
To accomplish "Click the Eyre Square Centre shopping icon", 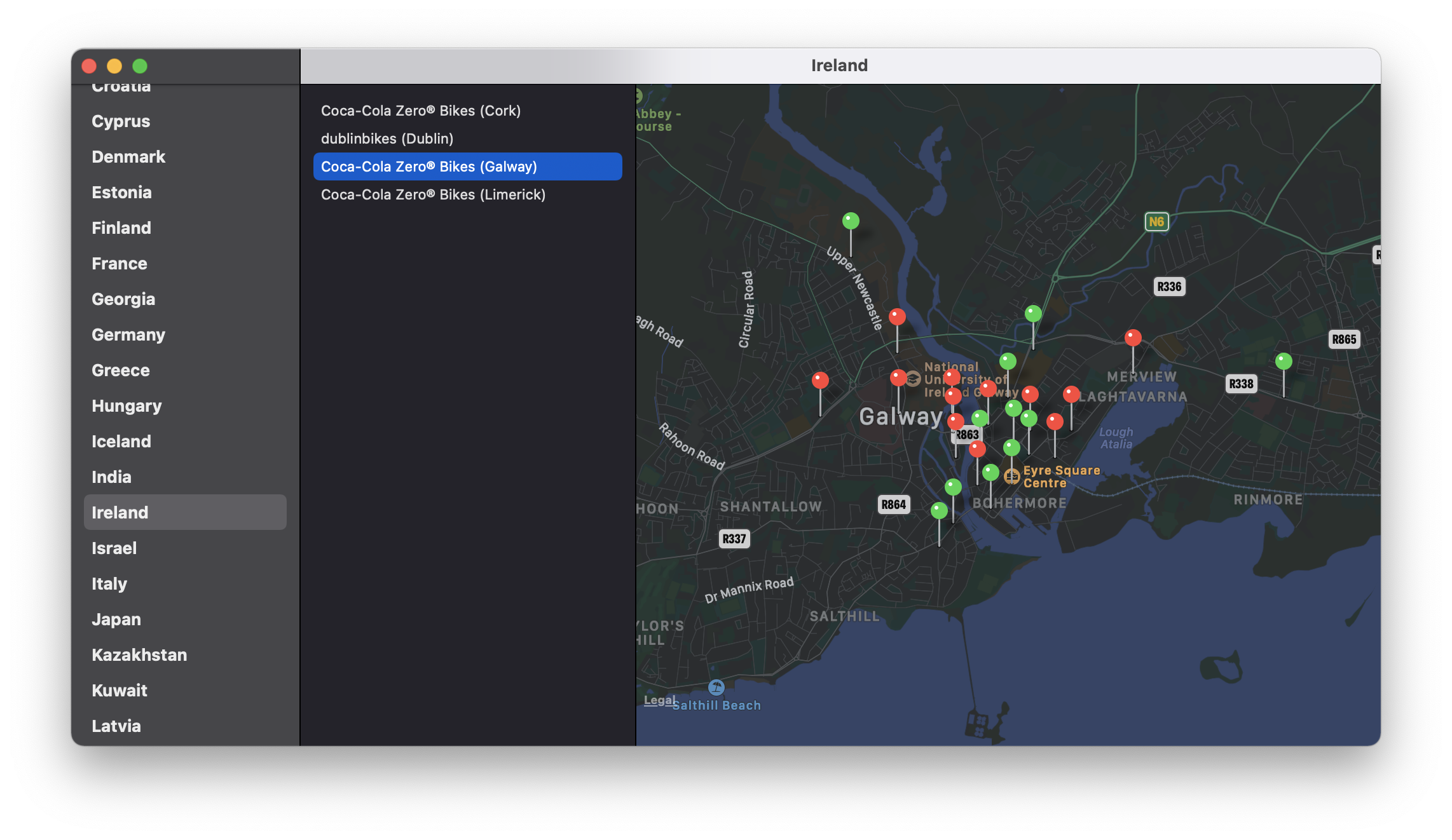I will 1011,476.
